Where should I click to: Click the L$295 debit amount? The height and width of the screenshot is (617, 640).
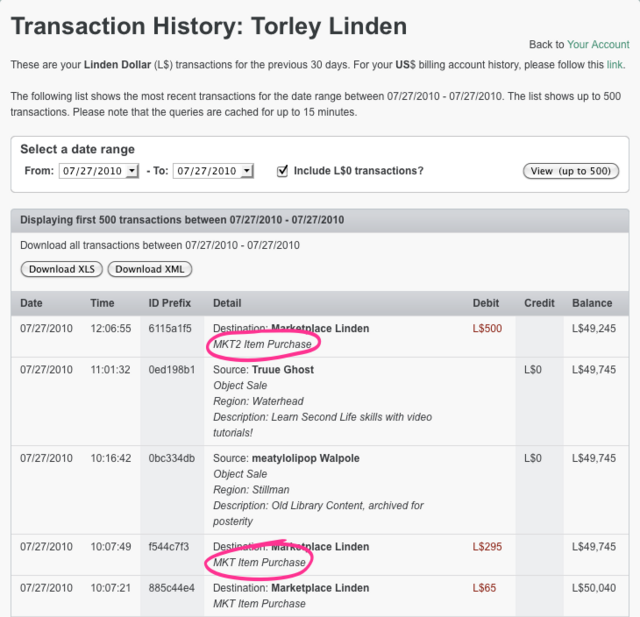[x=487, y=547]
